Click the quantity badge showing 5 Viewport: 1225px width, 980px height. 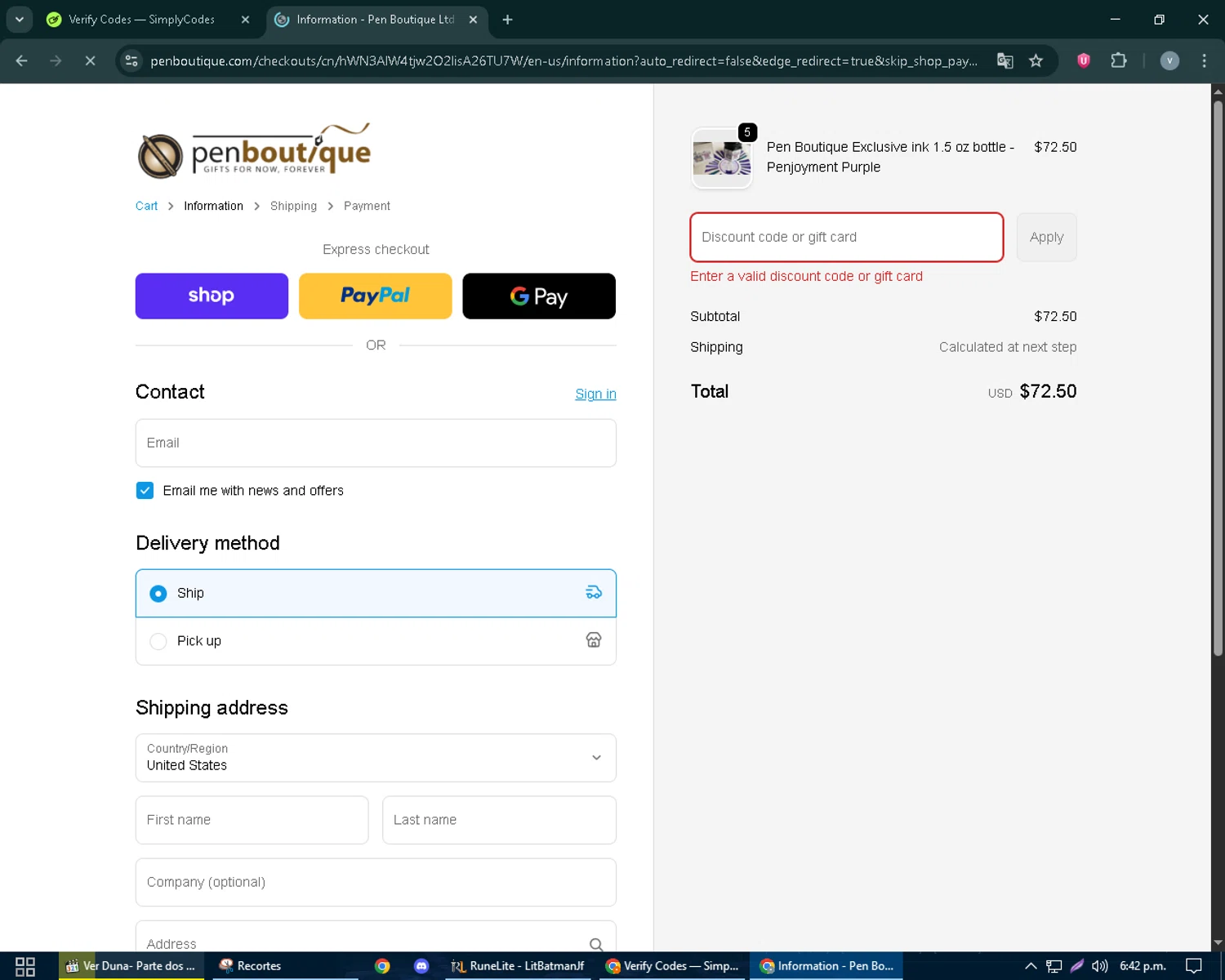pos(747,132)
